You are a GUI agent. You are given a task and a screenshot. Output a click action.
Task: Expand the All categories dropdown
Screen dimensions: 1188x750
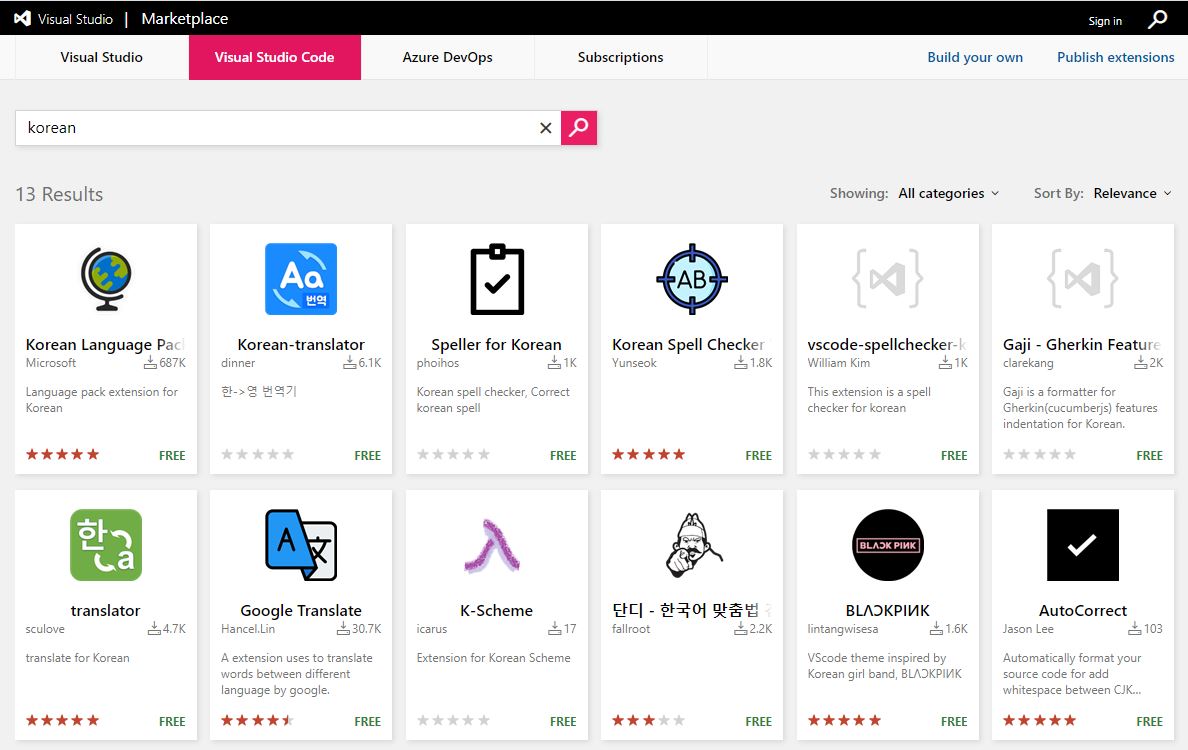[949, 193]
